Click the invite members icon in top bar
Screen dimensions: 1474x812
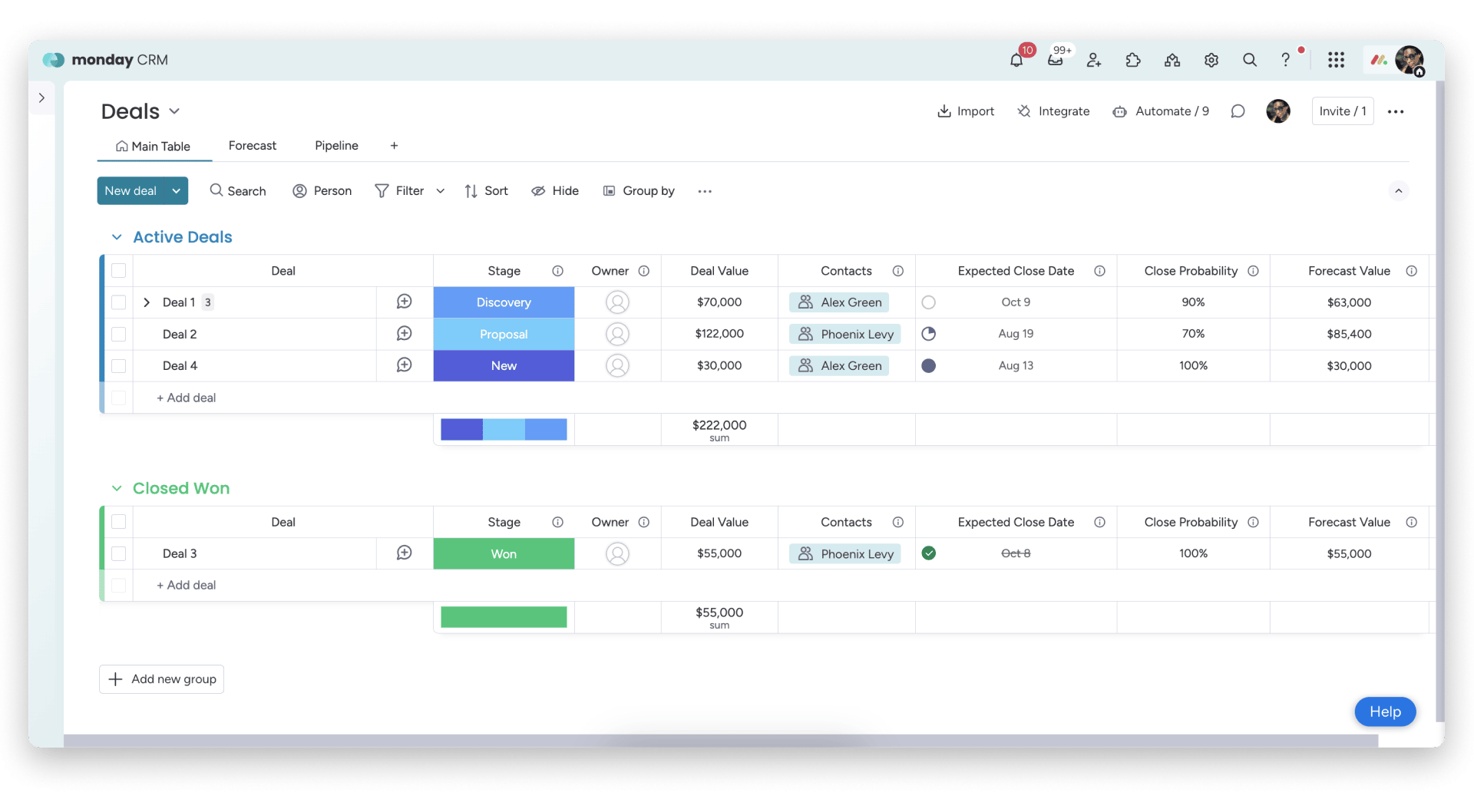click(1094, 60)
